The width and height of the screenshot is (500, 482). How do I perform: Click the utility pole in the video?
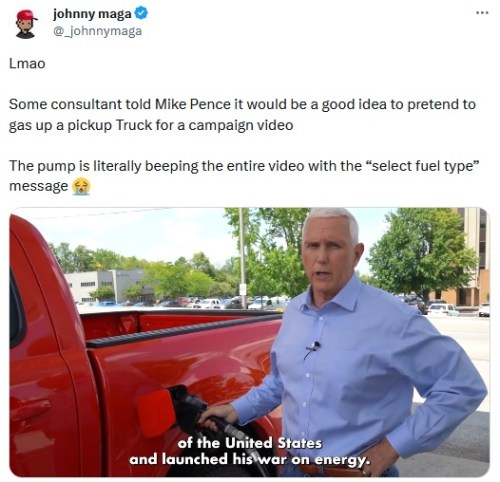pyautogui.click(x=243, y=258)
